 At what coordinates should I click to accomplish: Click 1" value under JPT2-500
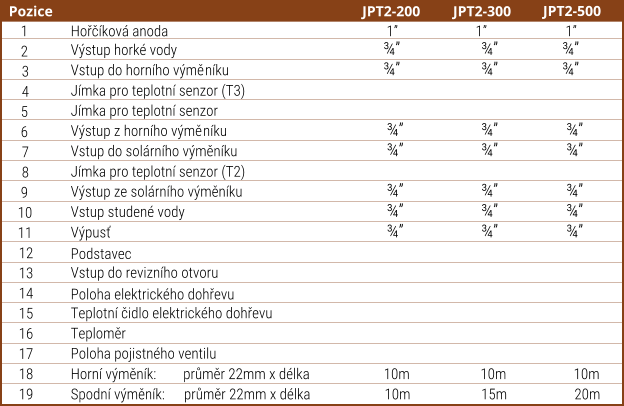[x=571, y=31]
